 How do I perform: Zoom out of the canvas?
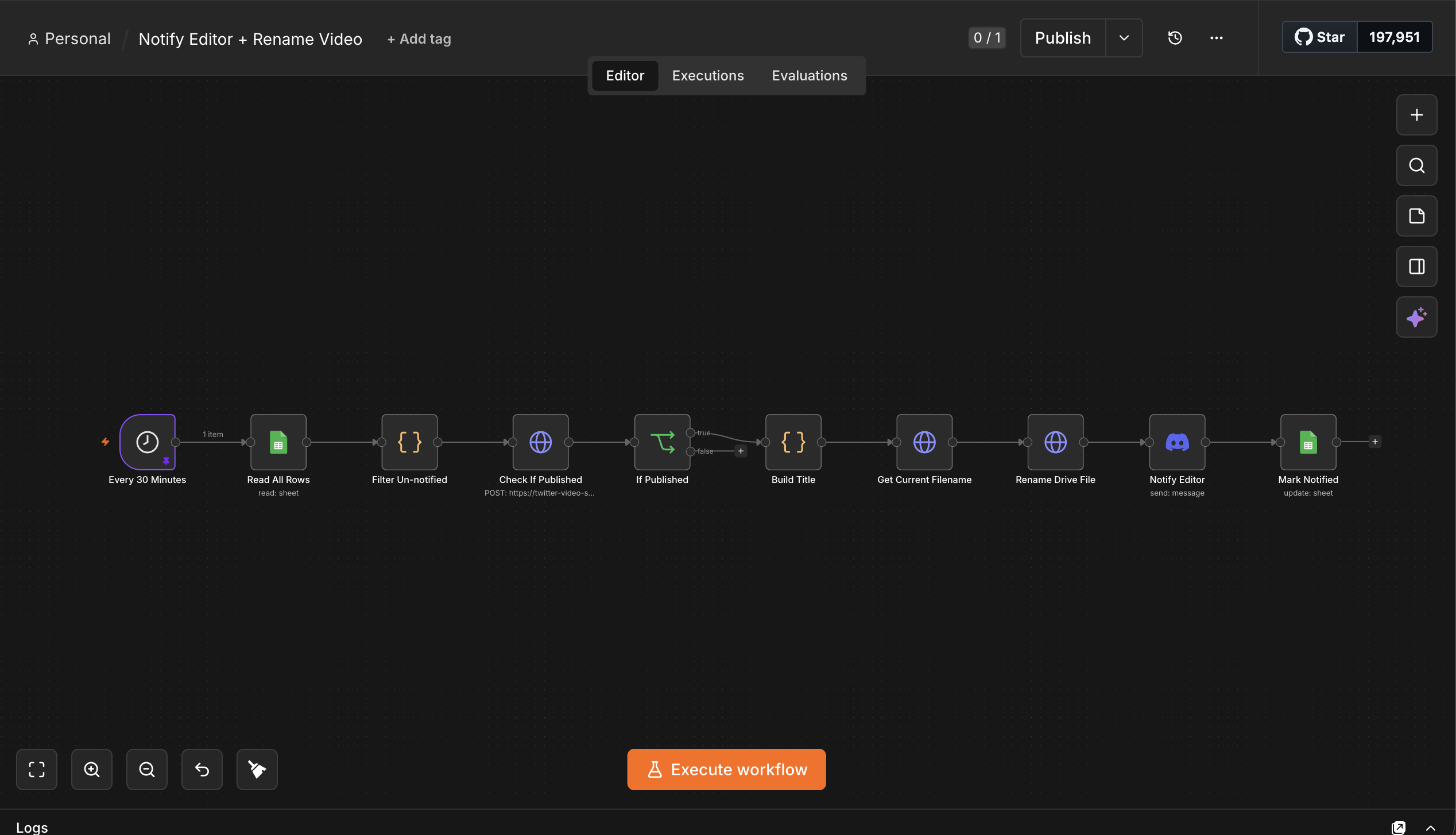coord(147,769)
